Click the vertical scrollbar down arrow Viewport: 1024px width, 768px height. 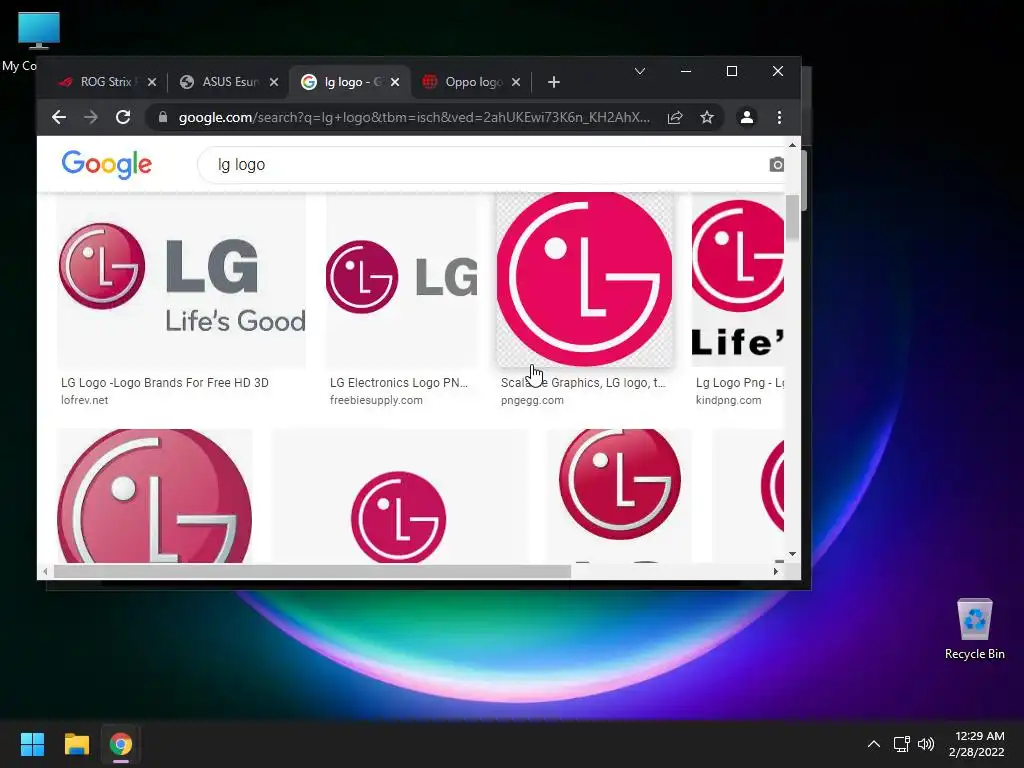(x=792, y=554)
